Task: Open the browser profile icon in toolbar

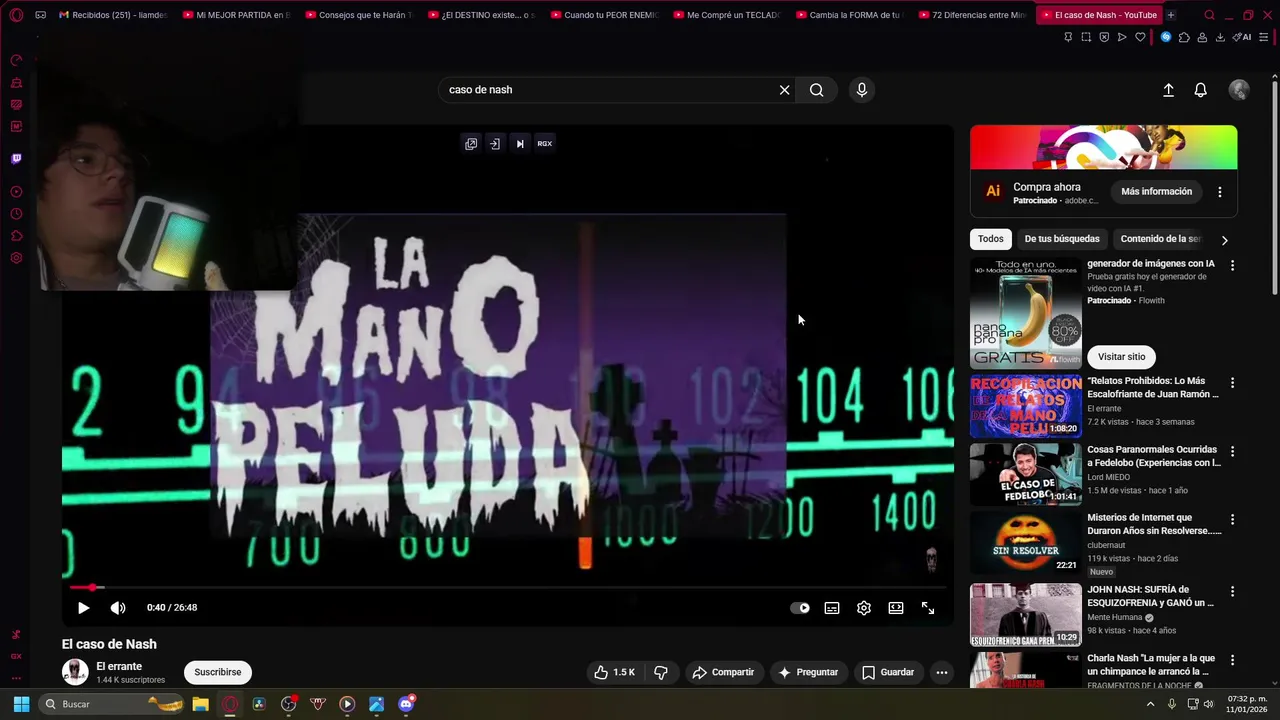Action: [x=1202, y=37]
